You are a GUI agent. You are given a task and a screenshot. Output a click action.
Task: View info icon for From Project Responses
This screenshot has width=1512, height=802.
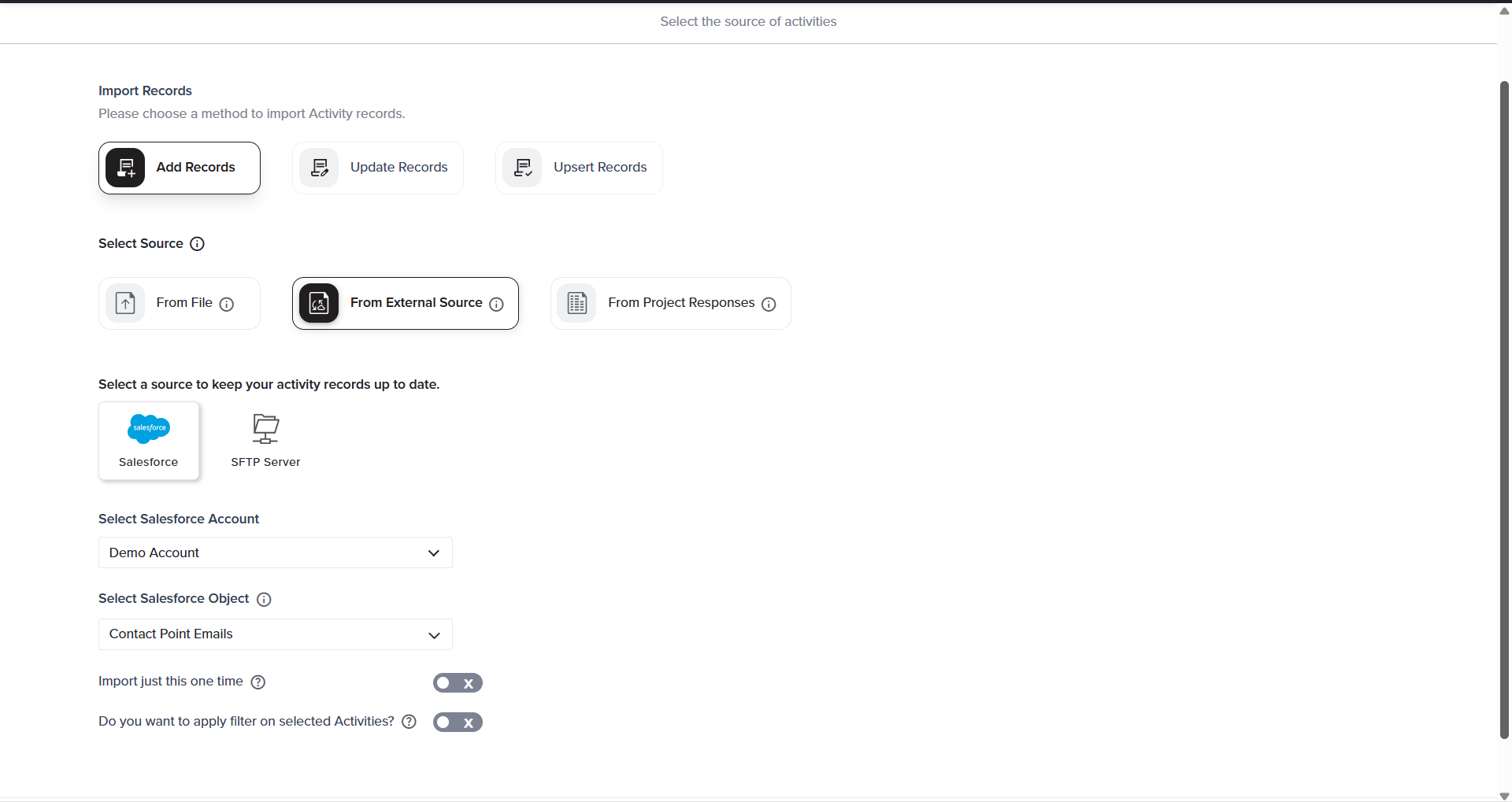769,304
